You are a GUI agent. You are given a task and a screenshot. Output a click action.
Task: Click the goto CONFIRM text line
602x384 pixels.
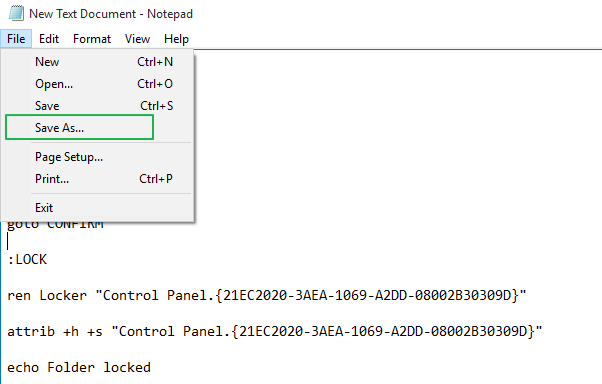click(x=55, y=225)
